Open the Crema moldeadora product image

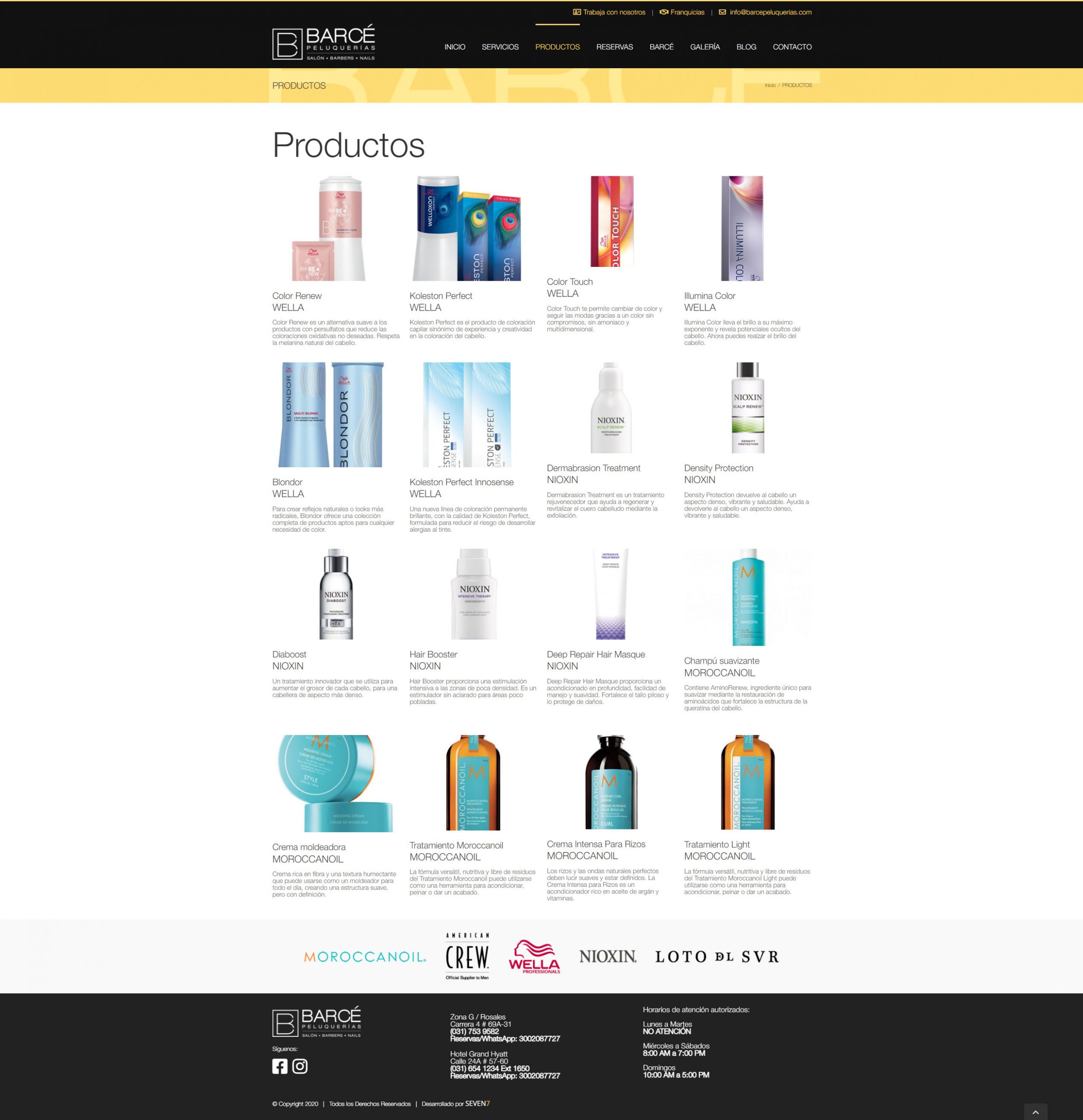coord(336,783)
